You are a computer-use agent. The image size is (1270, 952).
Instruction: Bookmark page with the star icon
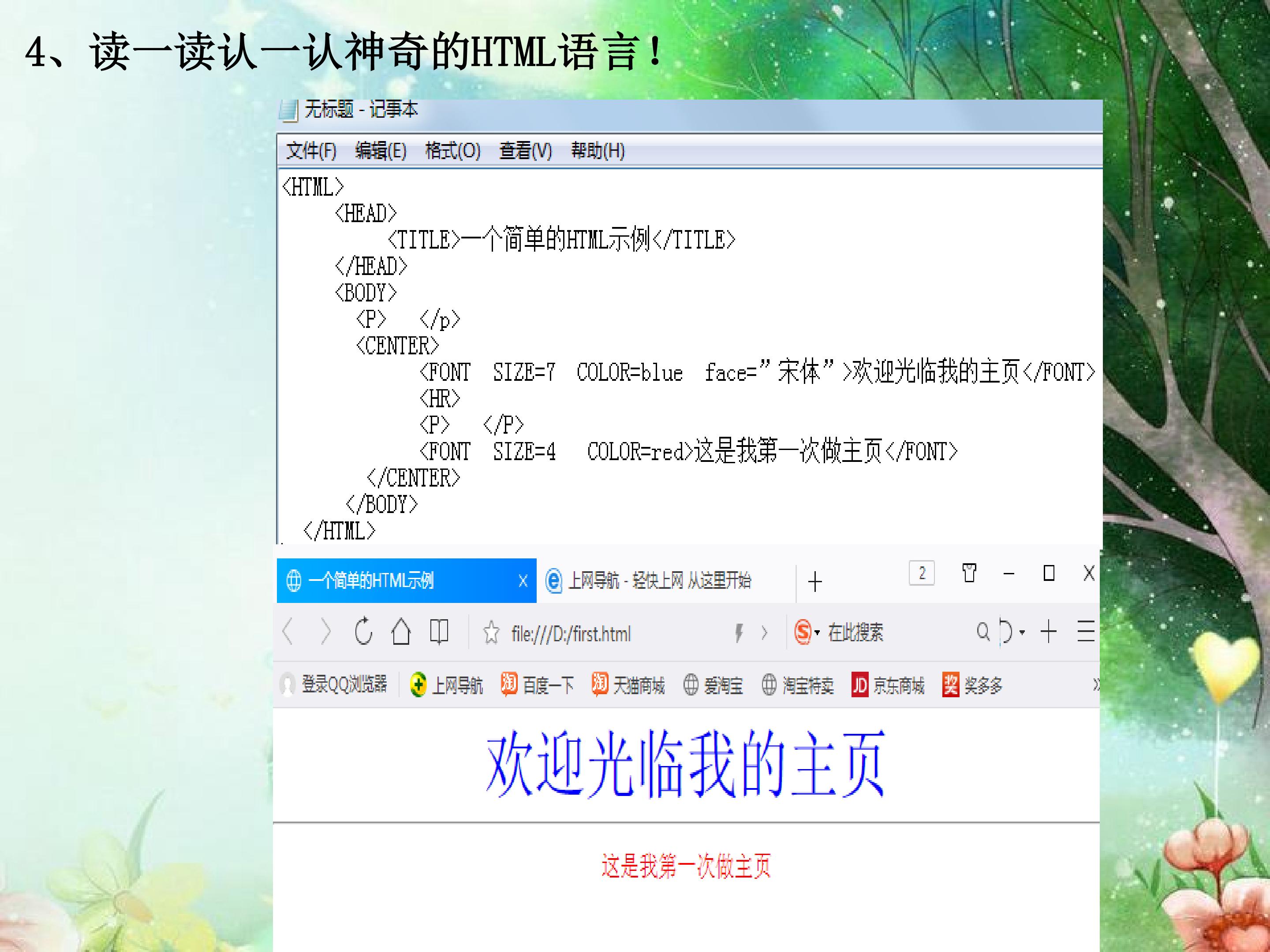coord(491,633)
